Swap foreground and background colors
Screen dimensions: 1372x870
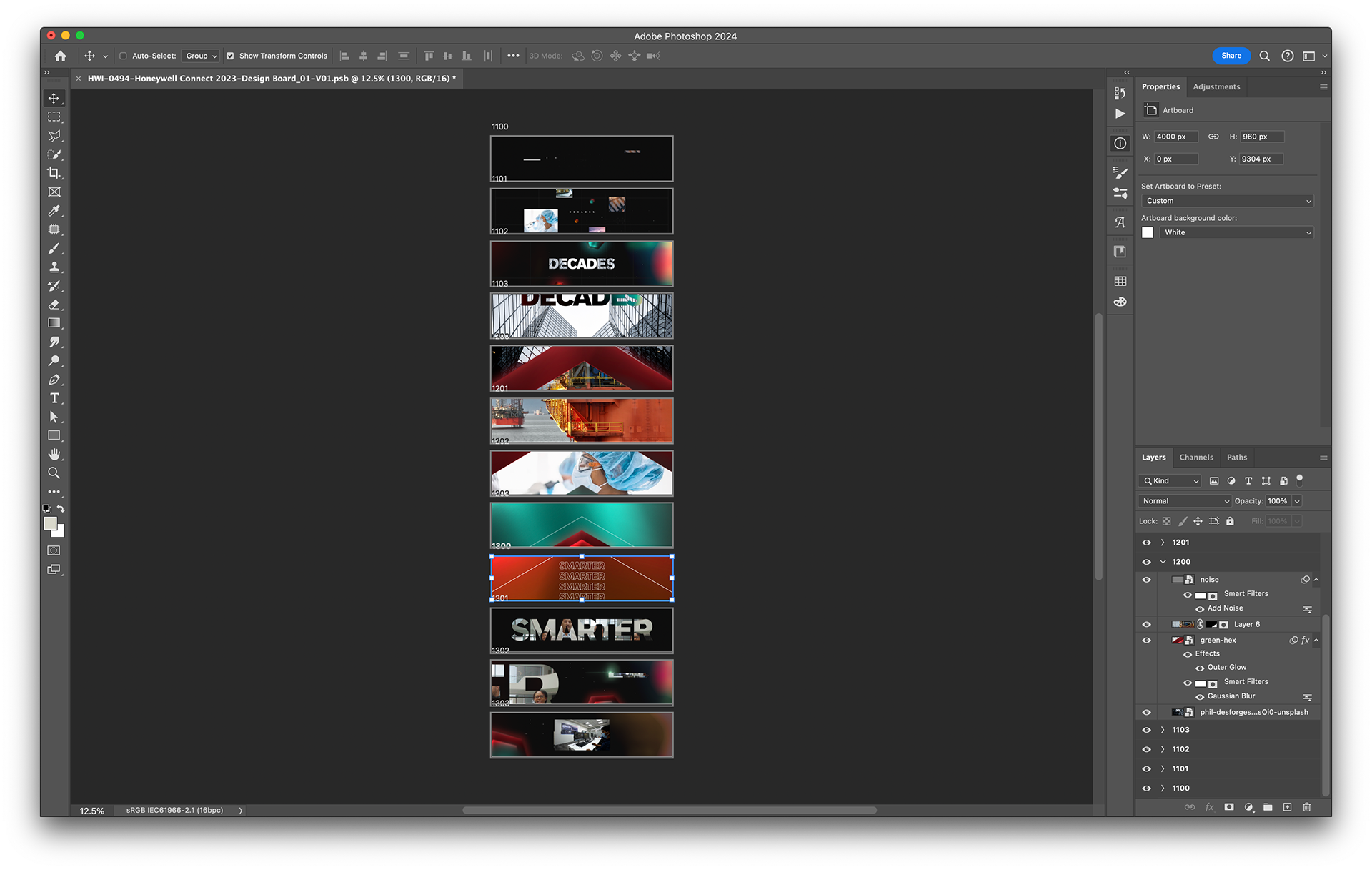pos(61,509)
